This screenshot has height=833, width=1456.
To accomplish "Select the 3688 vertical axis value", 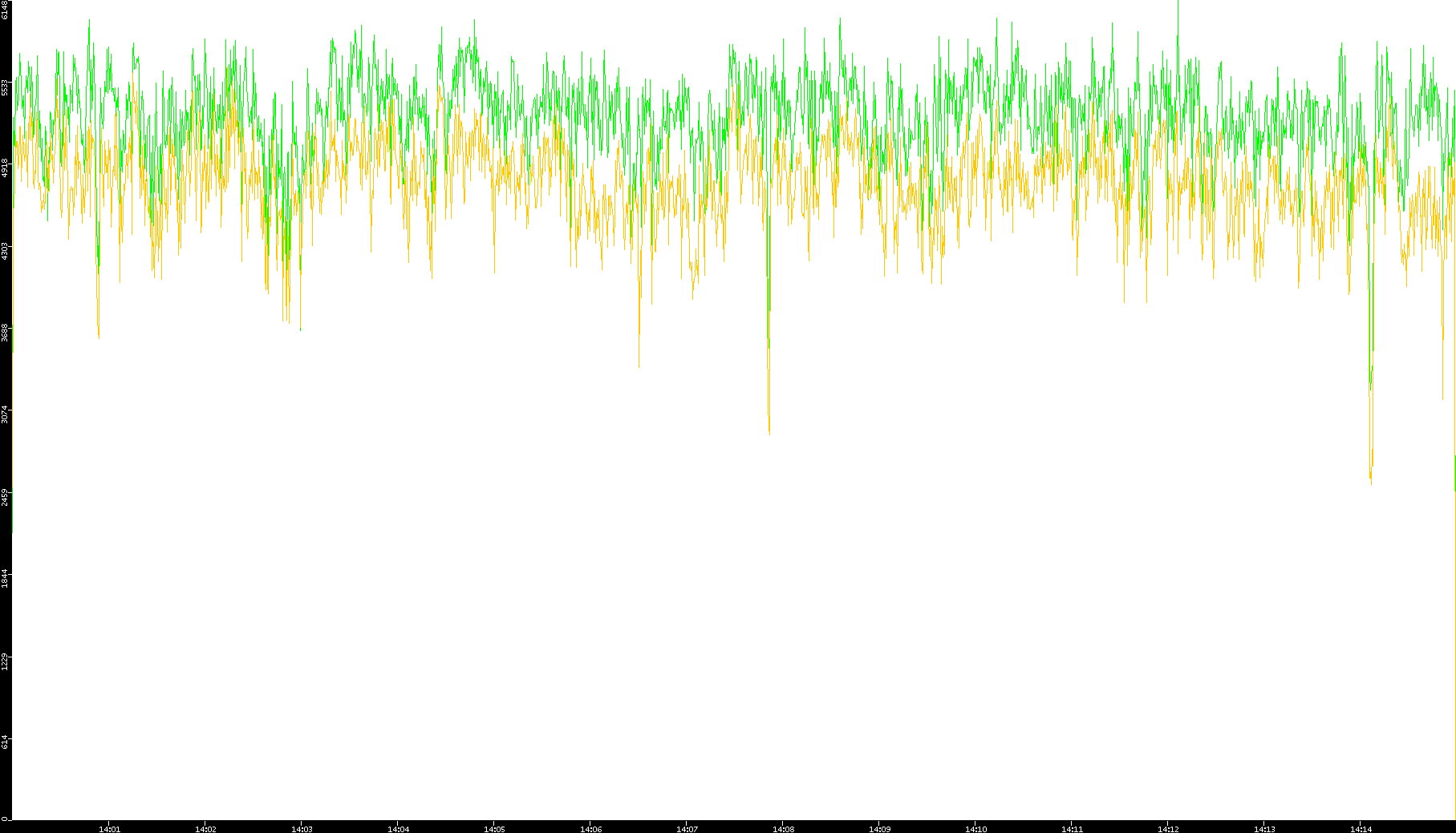I will point(5,332).
